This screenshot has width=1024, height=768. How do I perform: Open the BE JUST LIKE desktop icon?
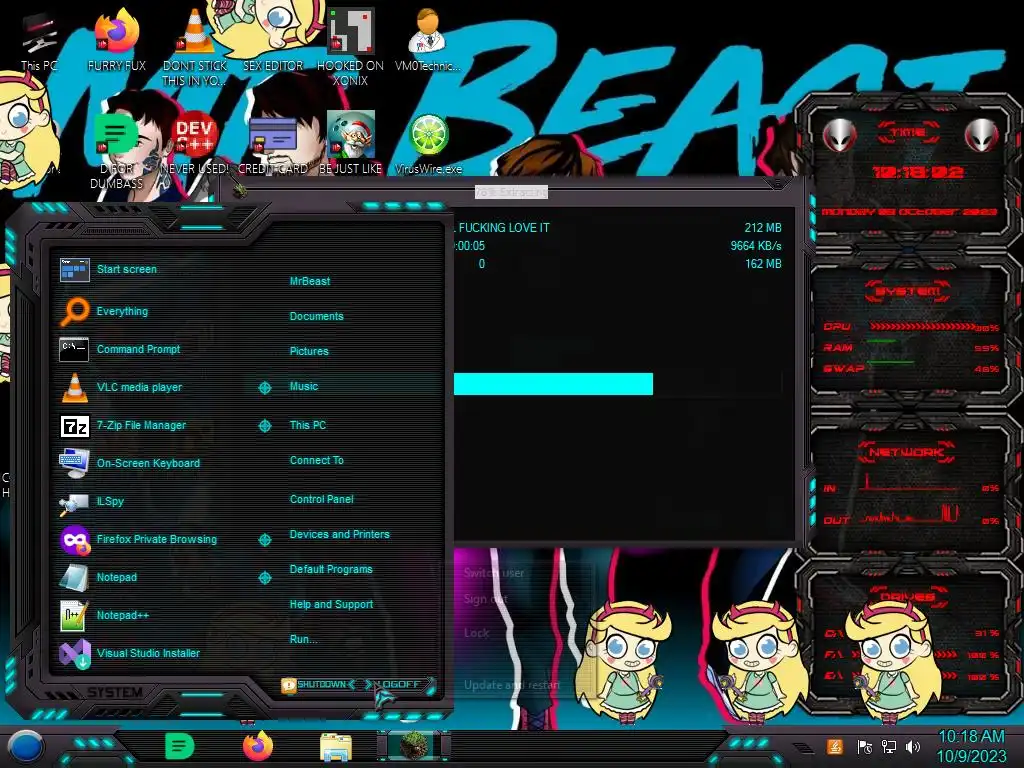(x=351, y=144)
